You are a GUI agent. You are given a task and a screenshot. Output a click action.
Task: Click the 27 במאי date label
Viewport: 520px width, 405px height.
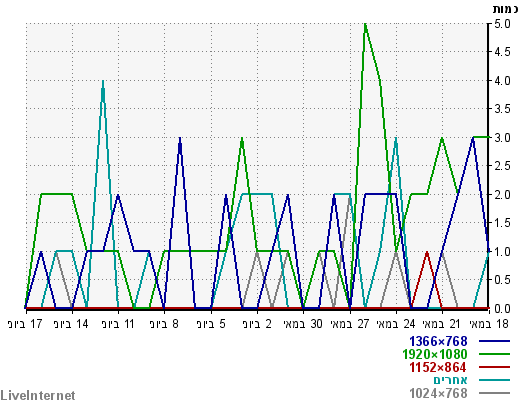click(x=350, y=324)
